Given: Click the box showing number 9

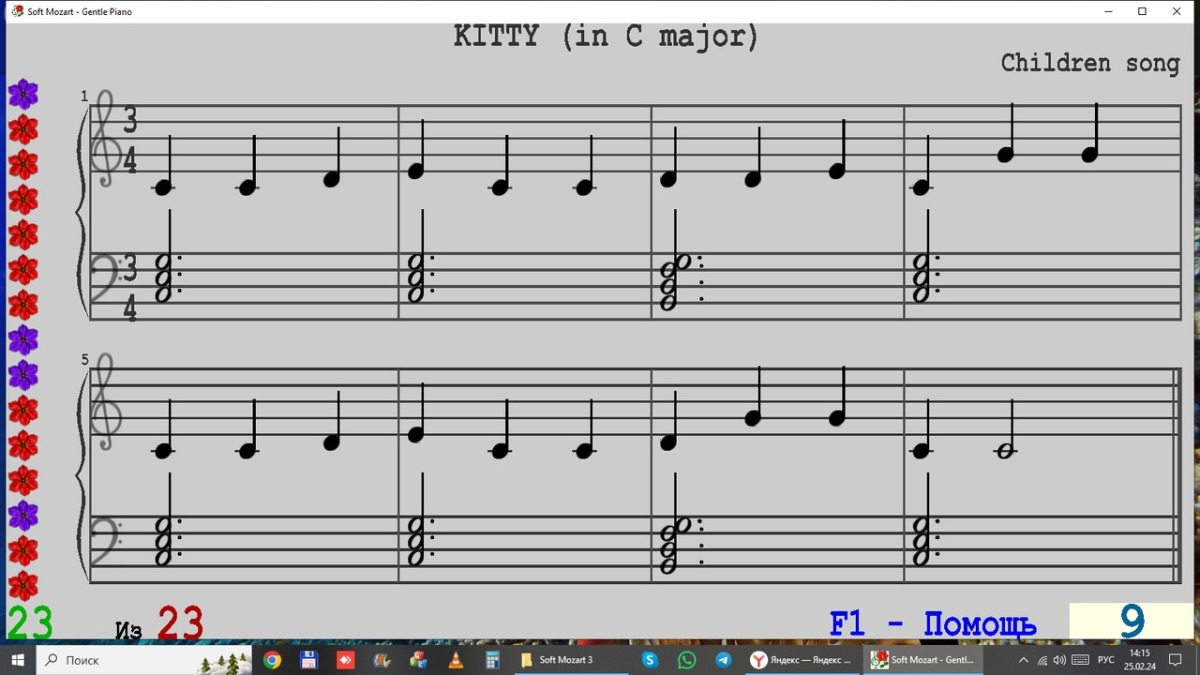Looking at the screenshot, I should pos(1133,622).
